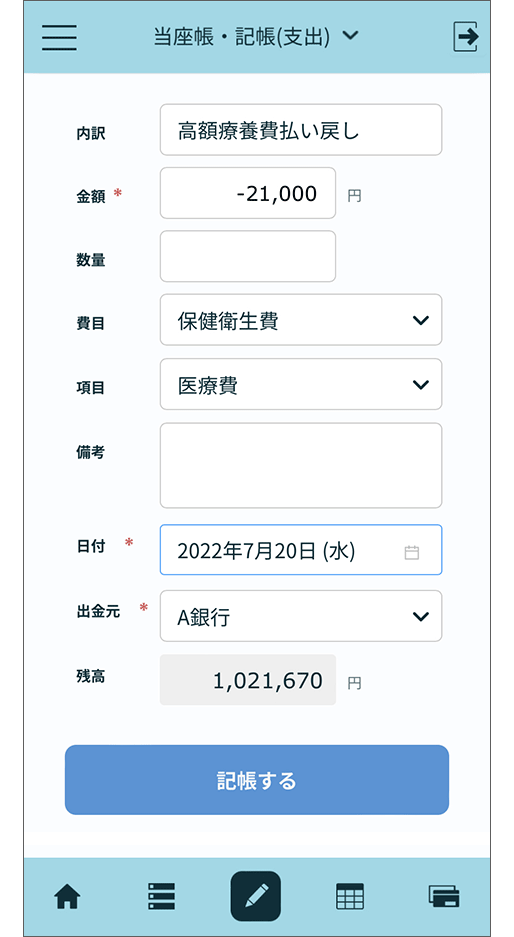The image size is (514, 937).
Task: Expand the 項目 dropdown showing 医療費
Action: pos(301,384)
